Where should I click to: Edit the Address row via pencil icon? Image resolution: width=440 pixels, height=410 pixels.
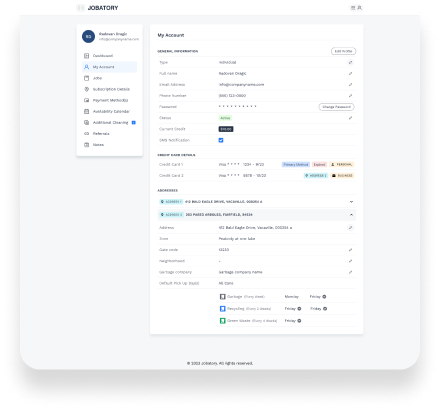[x=350, y=227]
